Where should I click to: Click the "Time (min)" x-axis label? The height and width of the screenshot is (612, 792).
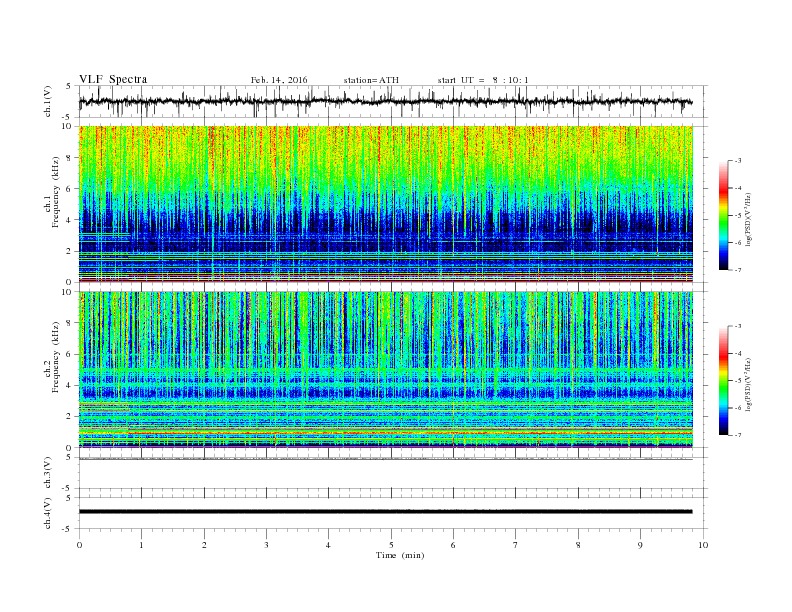(400, 555)
